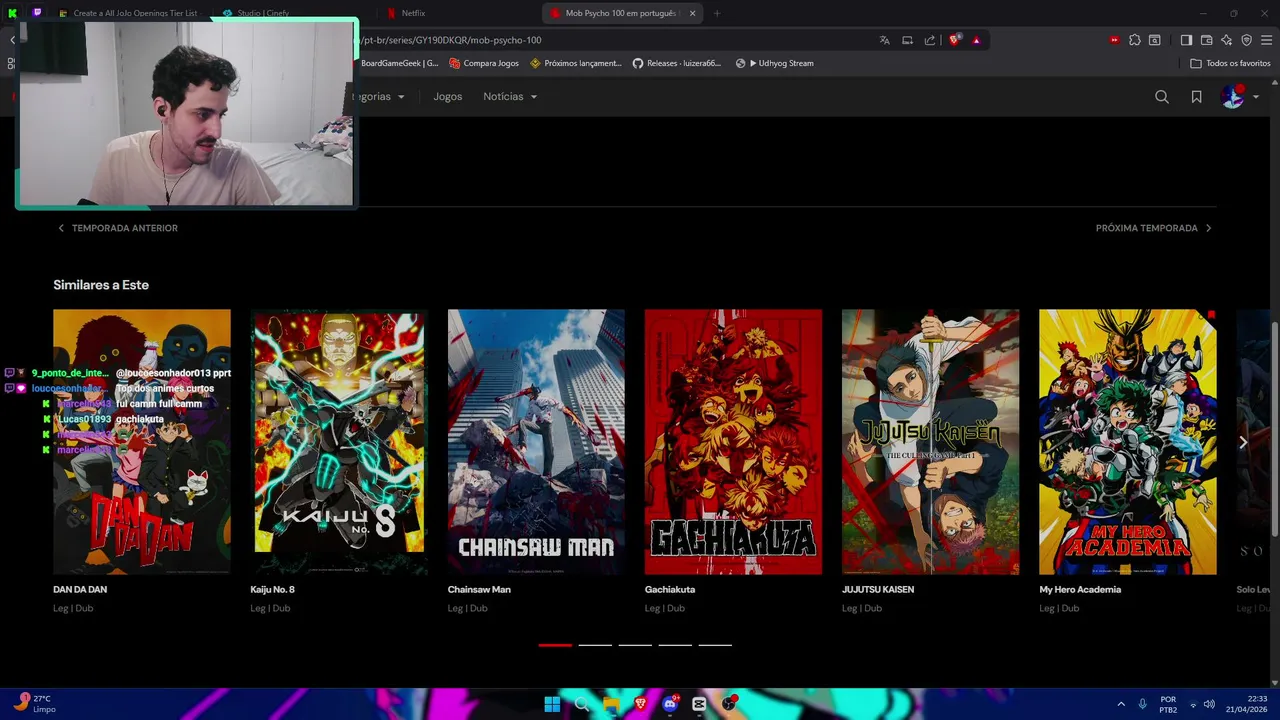Open the browser hamburger main menu
Image resolution: width=1280 pixels, height=720 pixels.
click(1266, 40)
